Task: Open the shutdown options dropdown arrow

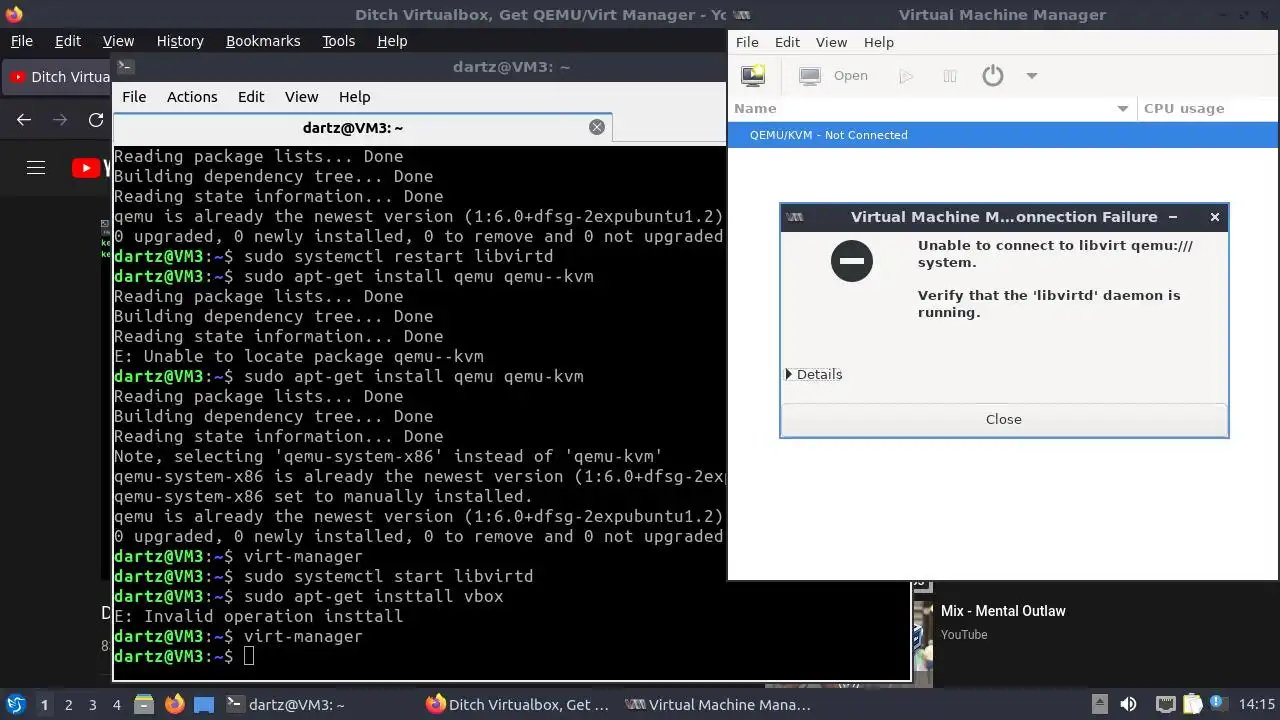Action: coord(1032,76)
